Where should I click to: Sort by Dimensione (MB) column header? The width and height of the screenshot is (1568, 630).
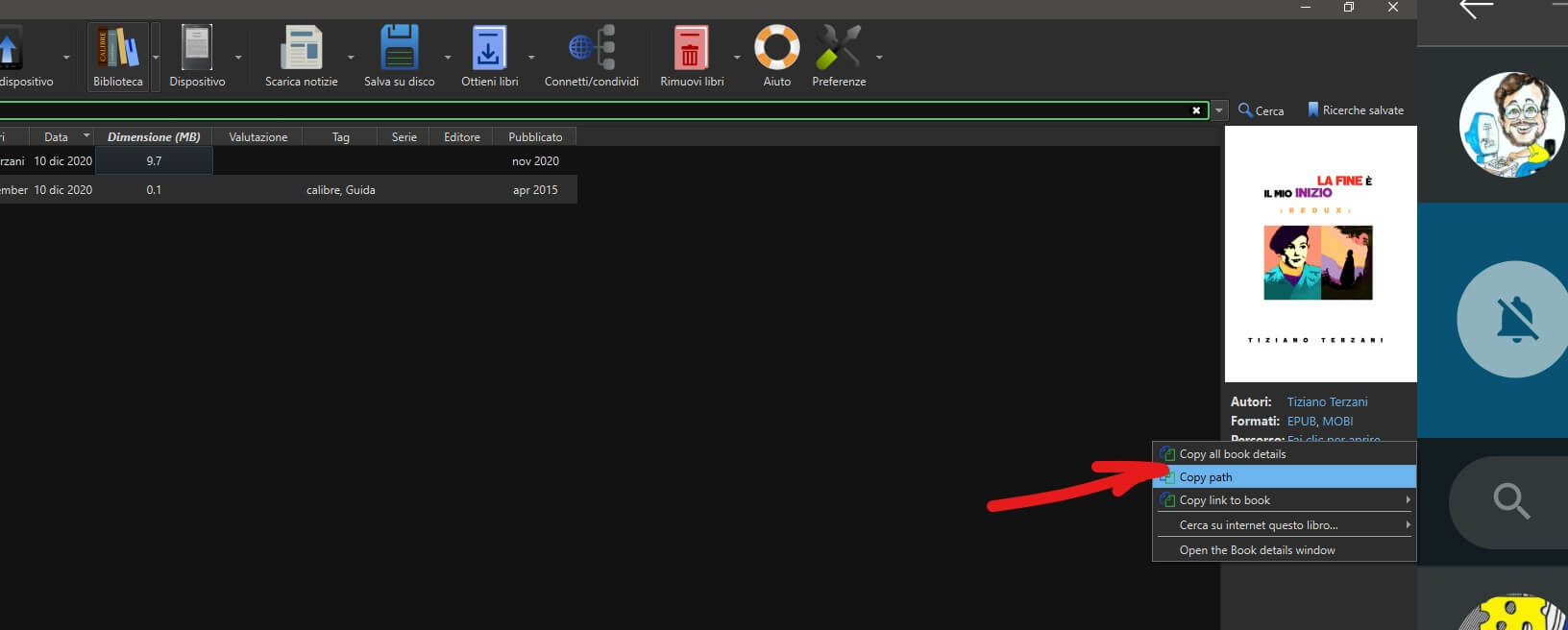click(154, 137)
